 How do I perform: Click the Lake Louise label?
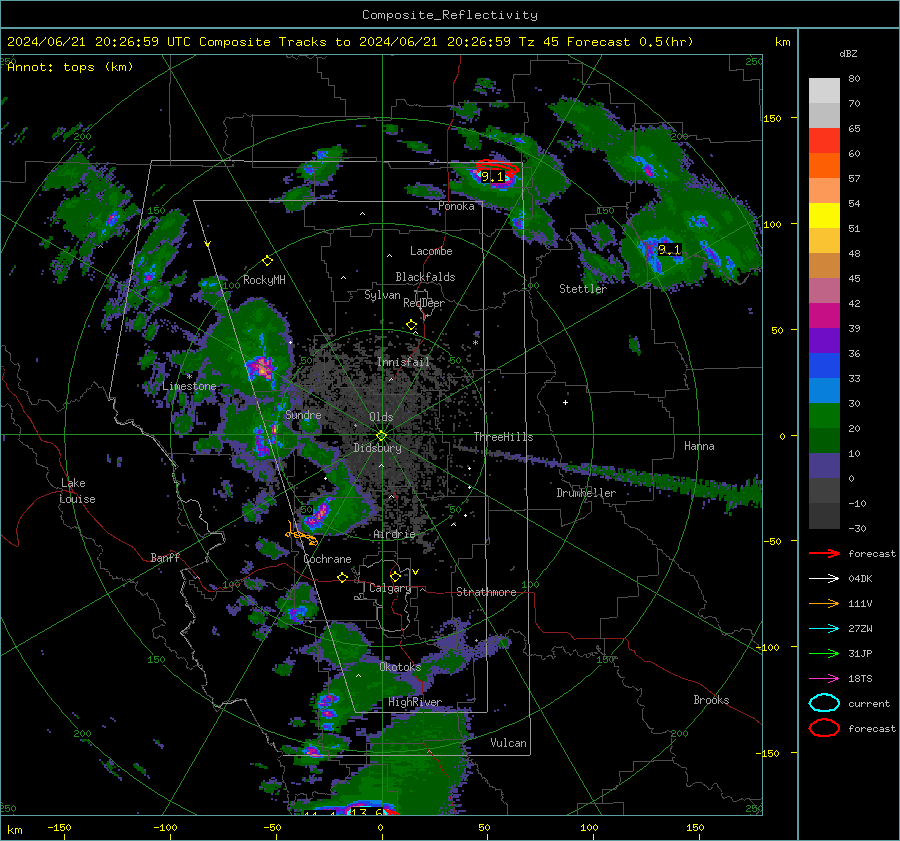point(78,491)
